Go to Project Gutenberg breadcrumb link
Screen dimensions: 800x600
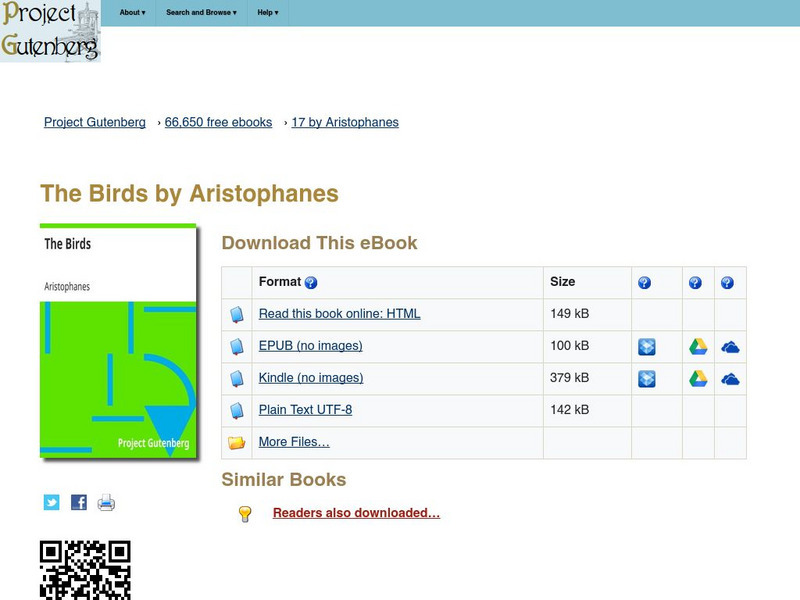tap(95, 122)
